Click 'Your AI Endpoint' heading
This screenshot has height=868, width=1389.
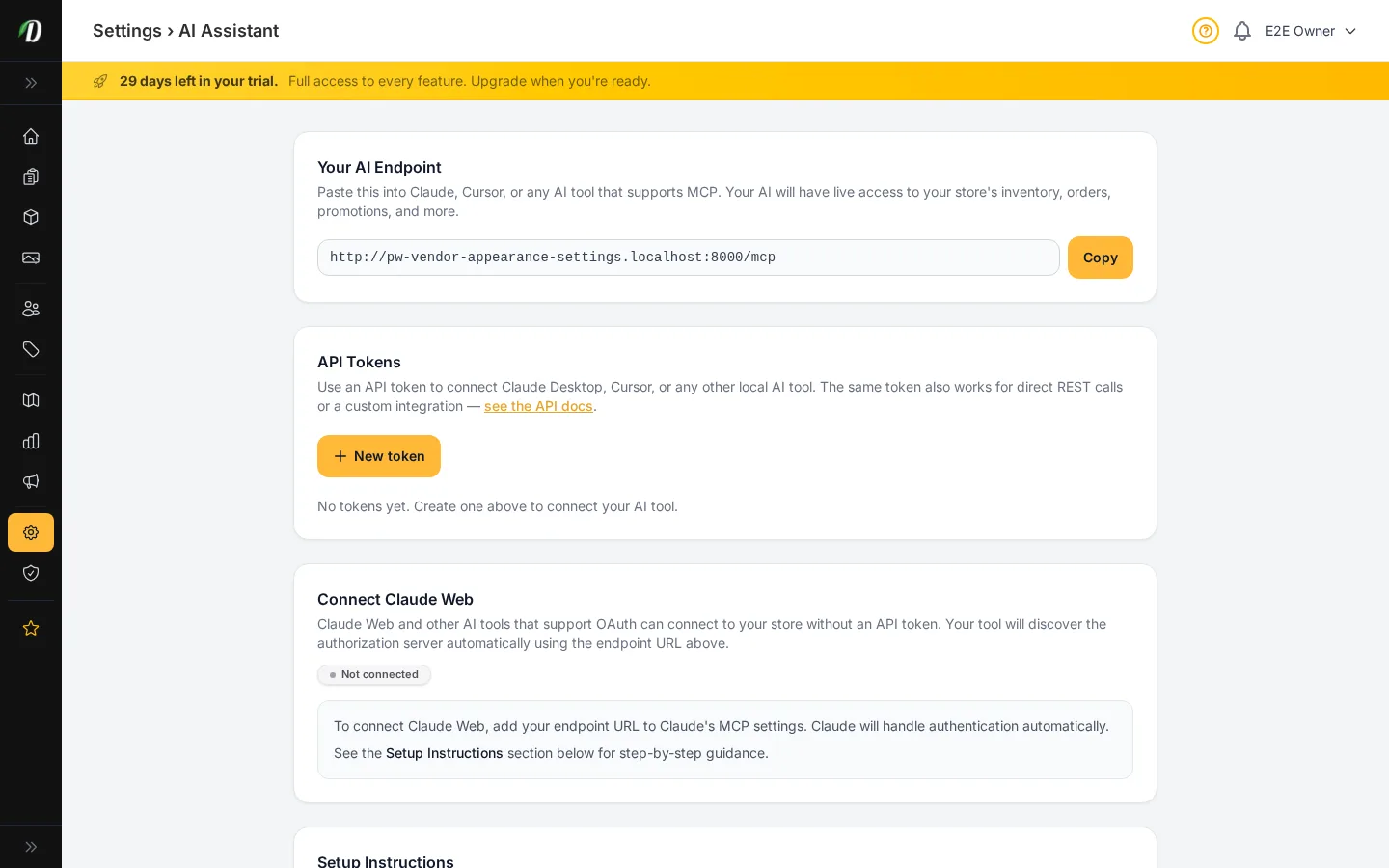(x=379, y=167)
